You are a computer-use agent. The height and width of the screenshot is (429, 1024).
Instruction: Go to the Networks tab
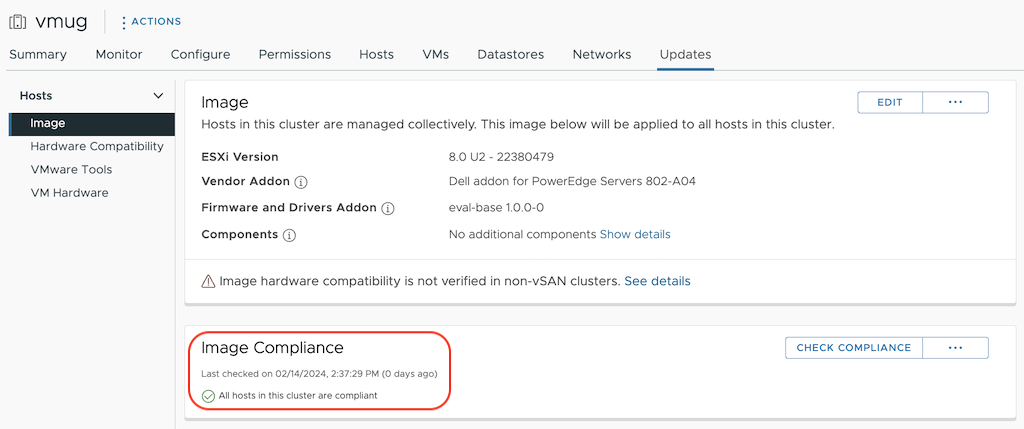coord(602,55)
